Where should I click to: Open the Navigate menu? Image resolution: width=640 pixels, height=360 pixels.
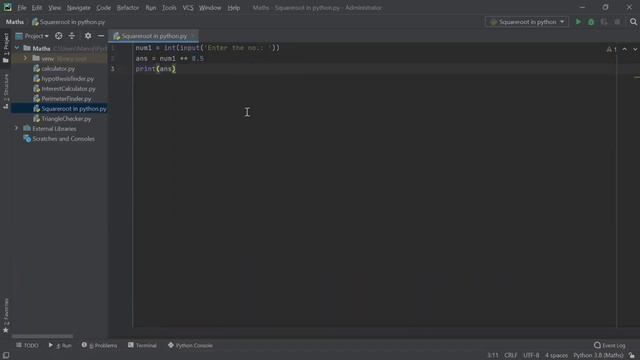click(x=79, y=8)
